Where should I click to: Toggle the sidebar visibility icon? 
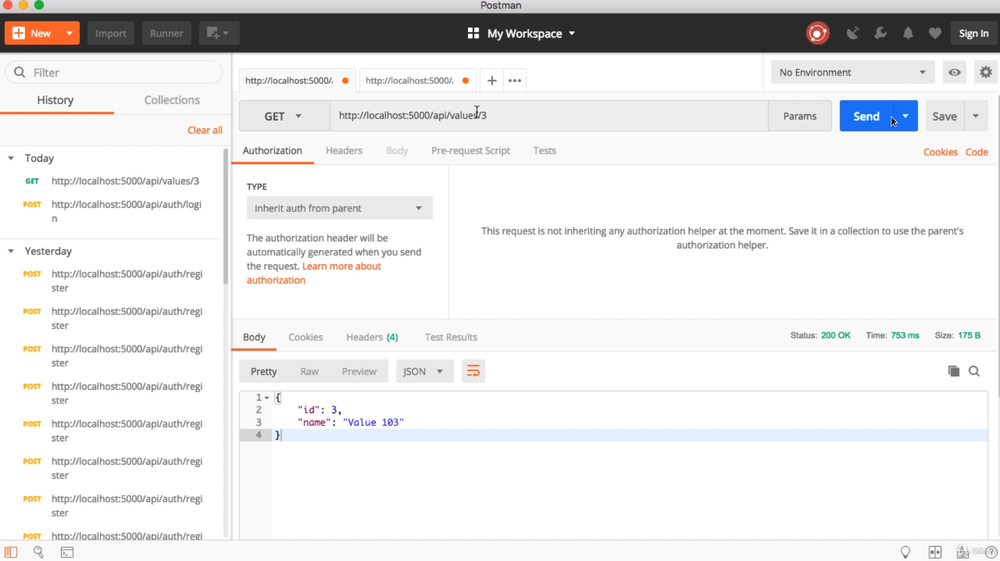11,552
